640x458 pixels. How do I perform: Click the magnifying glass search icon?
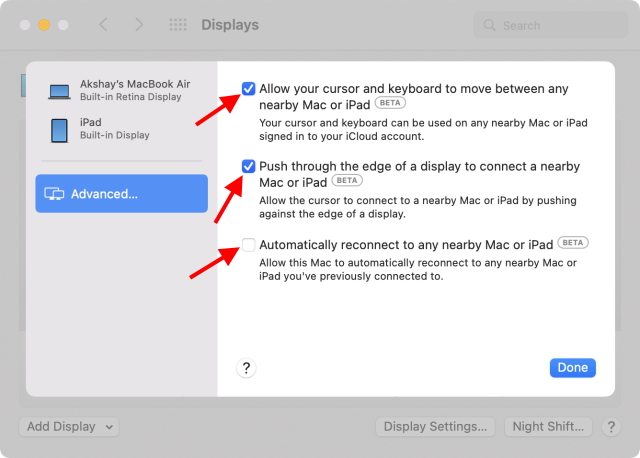tap(490, 25)
